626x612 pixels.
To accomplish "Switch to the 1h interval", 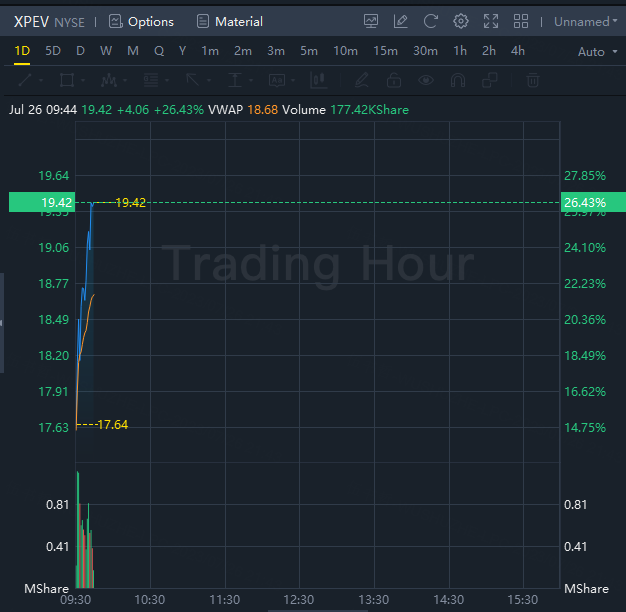I will click(460, 51).
